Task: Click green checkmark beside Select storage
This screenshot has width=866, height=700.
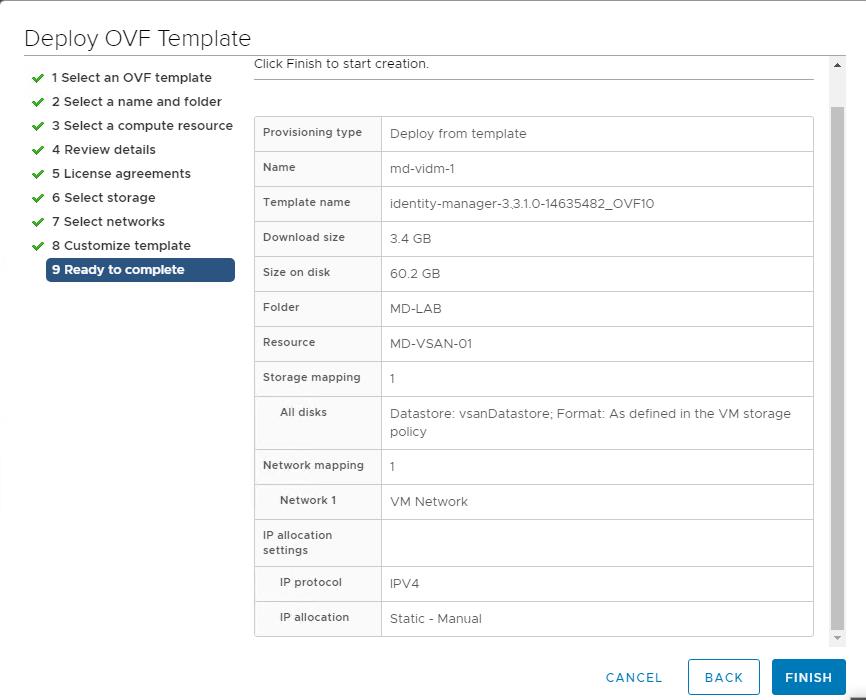Action: pos(38,198)
